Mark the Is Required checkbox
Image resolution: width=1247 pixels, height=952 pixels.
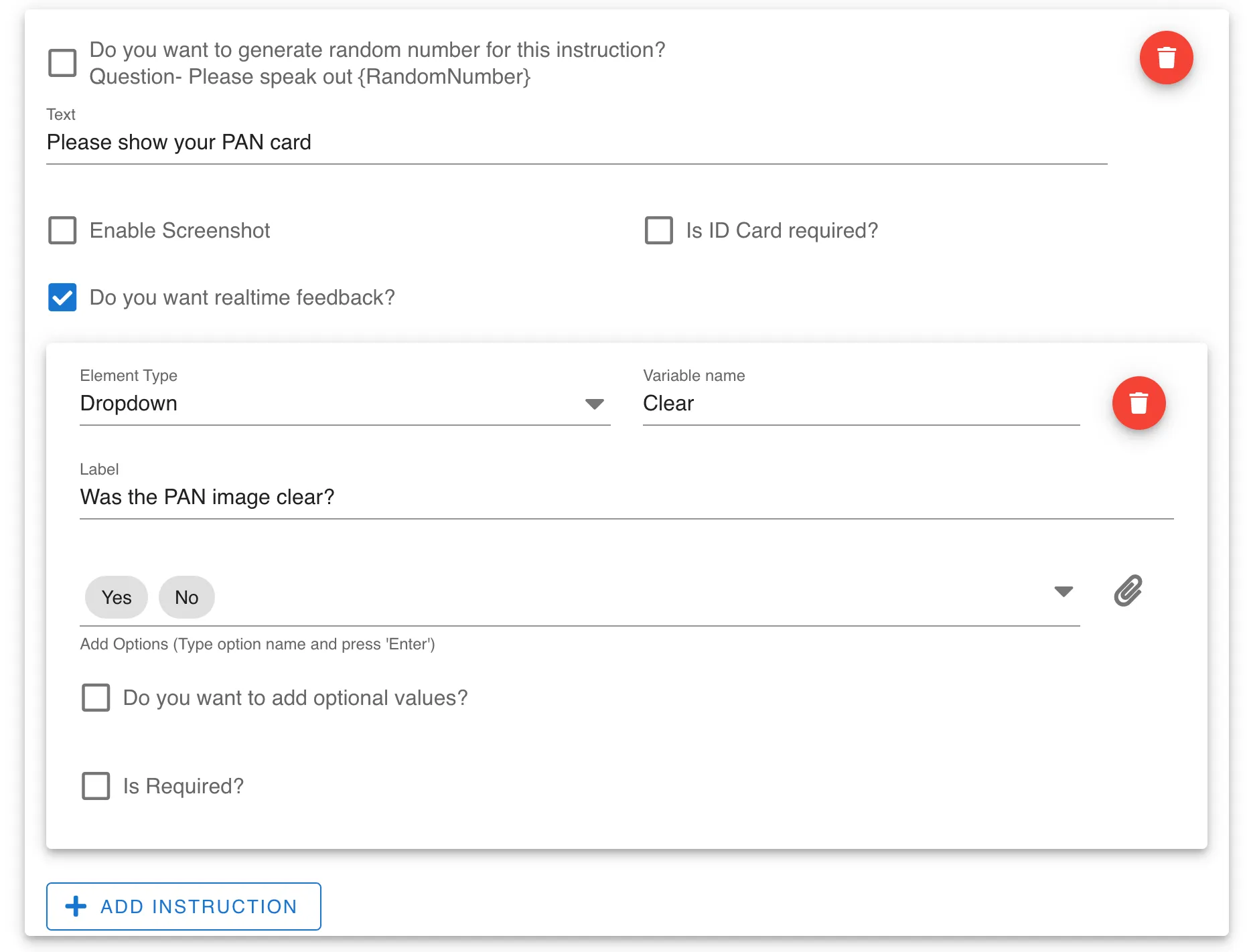tap(96, 786)
